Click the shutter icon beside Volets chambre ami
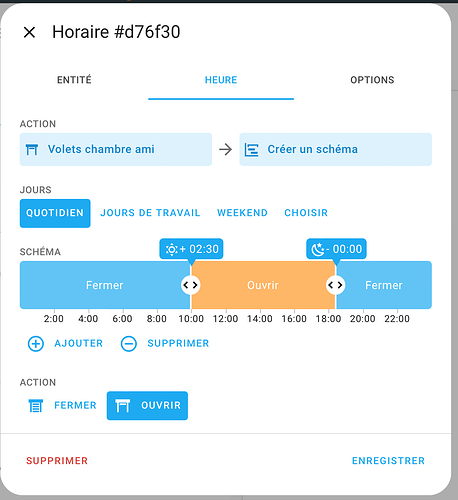This screenshot has height=500, width=458. (x=32, y=150)
